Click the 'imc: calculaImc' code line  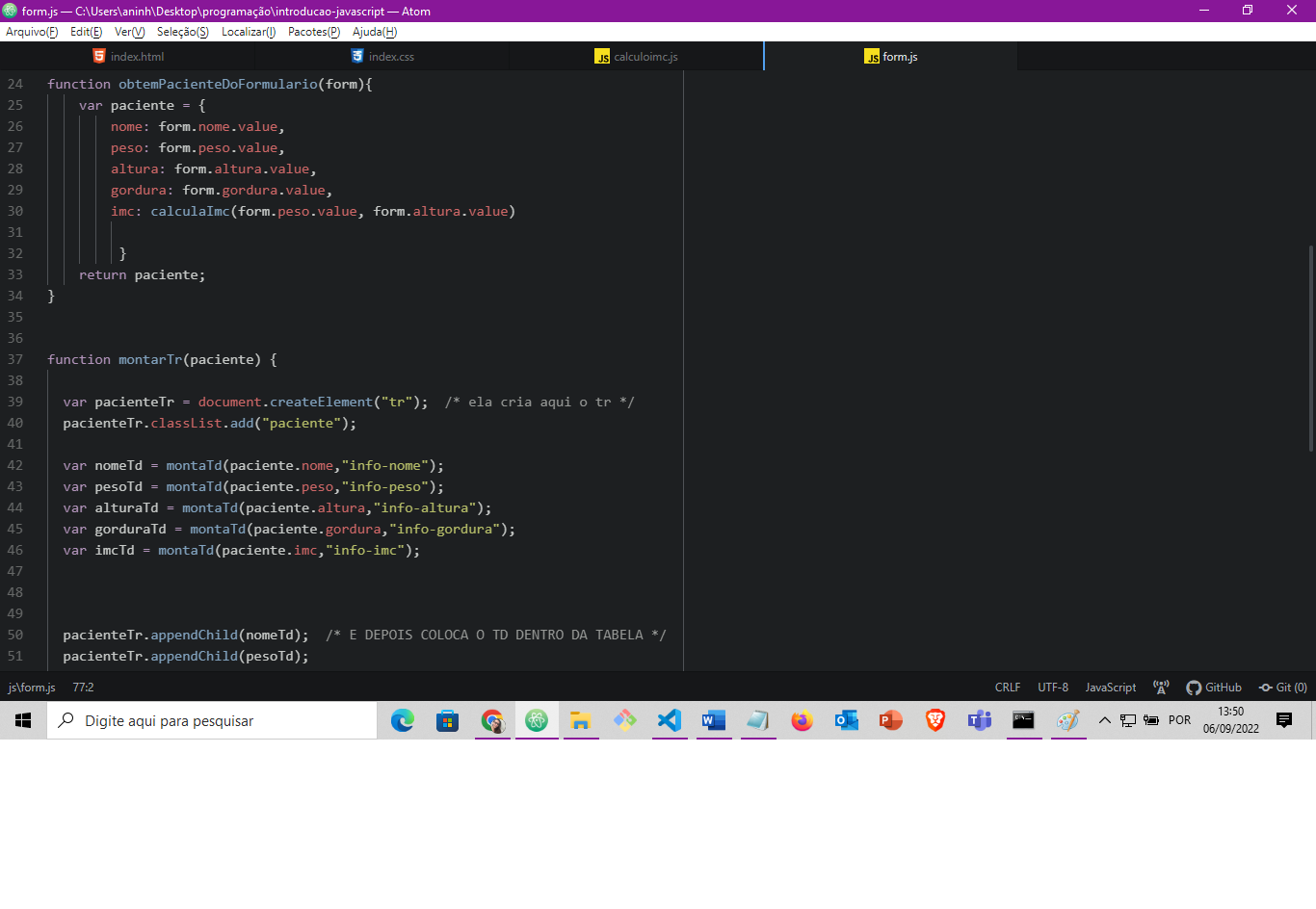pos(313,211)
